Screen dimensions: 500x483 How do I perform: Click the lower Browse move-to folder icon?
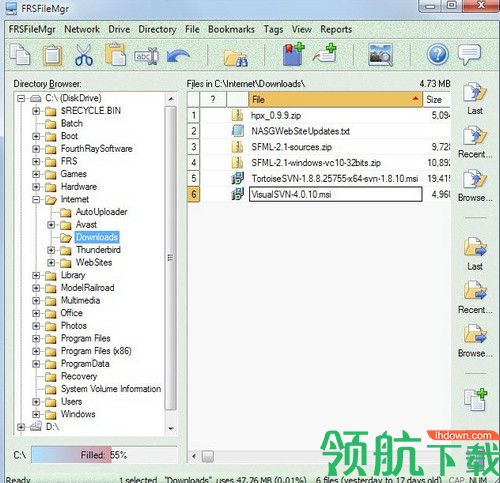[x=475, y=334]
